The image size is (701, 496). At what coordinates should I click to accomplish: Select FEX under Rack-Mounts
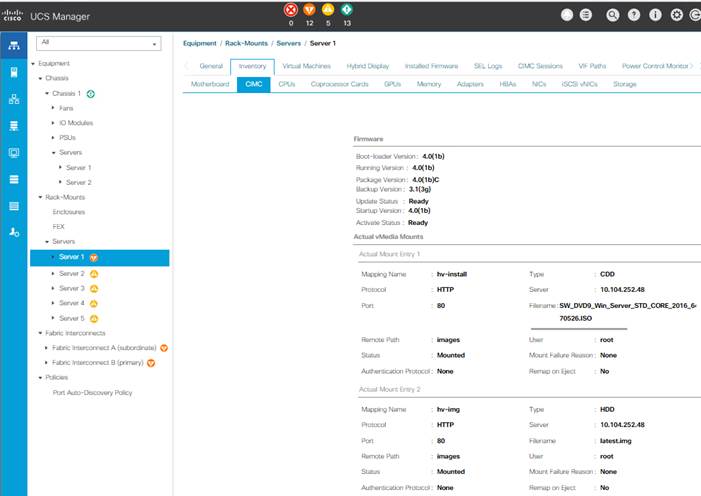pyautogui.click(x=59, y=227)
